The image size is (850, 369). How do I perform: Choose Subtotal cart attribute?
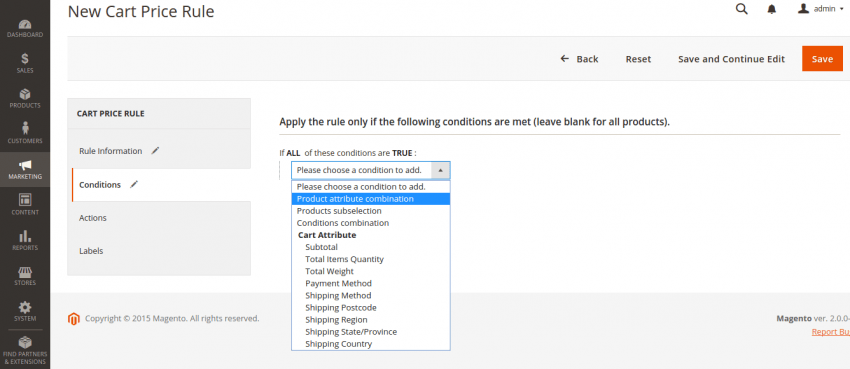(371, 247)
